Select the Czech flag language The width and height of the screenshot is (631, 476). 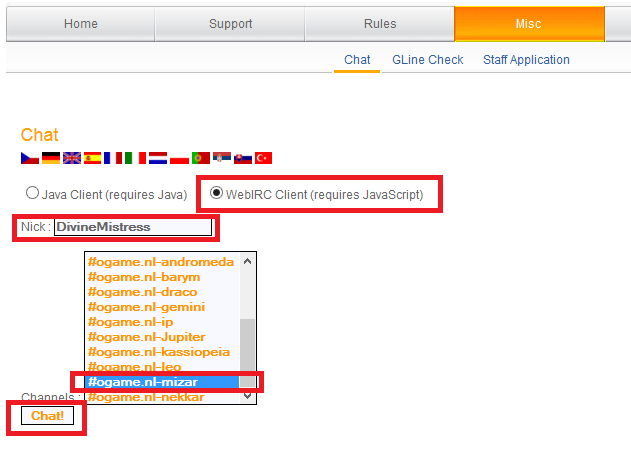click(30, 158)
